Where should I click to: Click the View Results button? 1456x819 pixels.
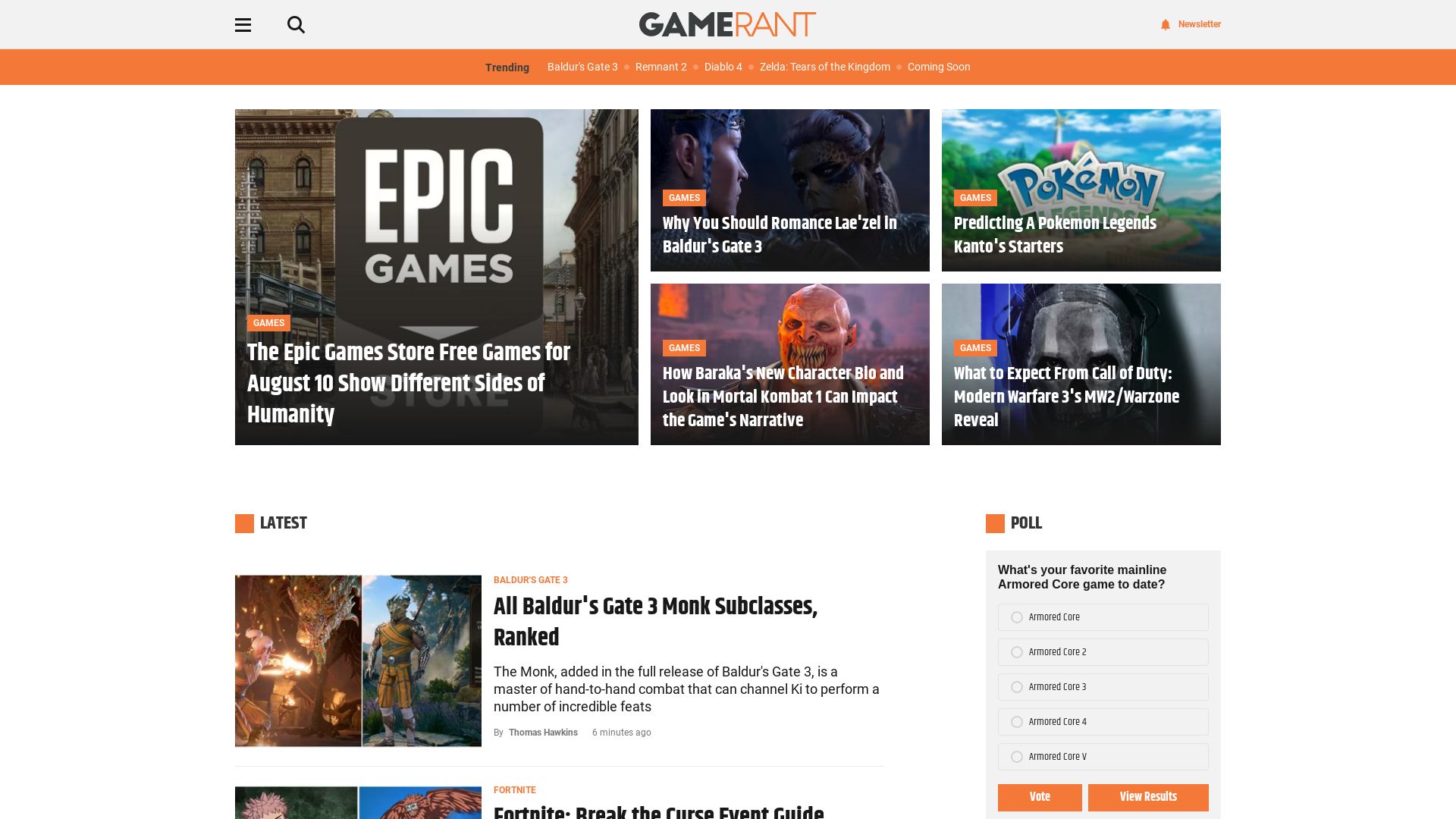point(1148,797)
